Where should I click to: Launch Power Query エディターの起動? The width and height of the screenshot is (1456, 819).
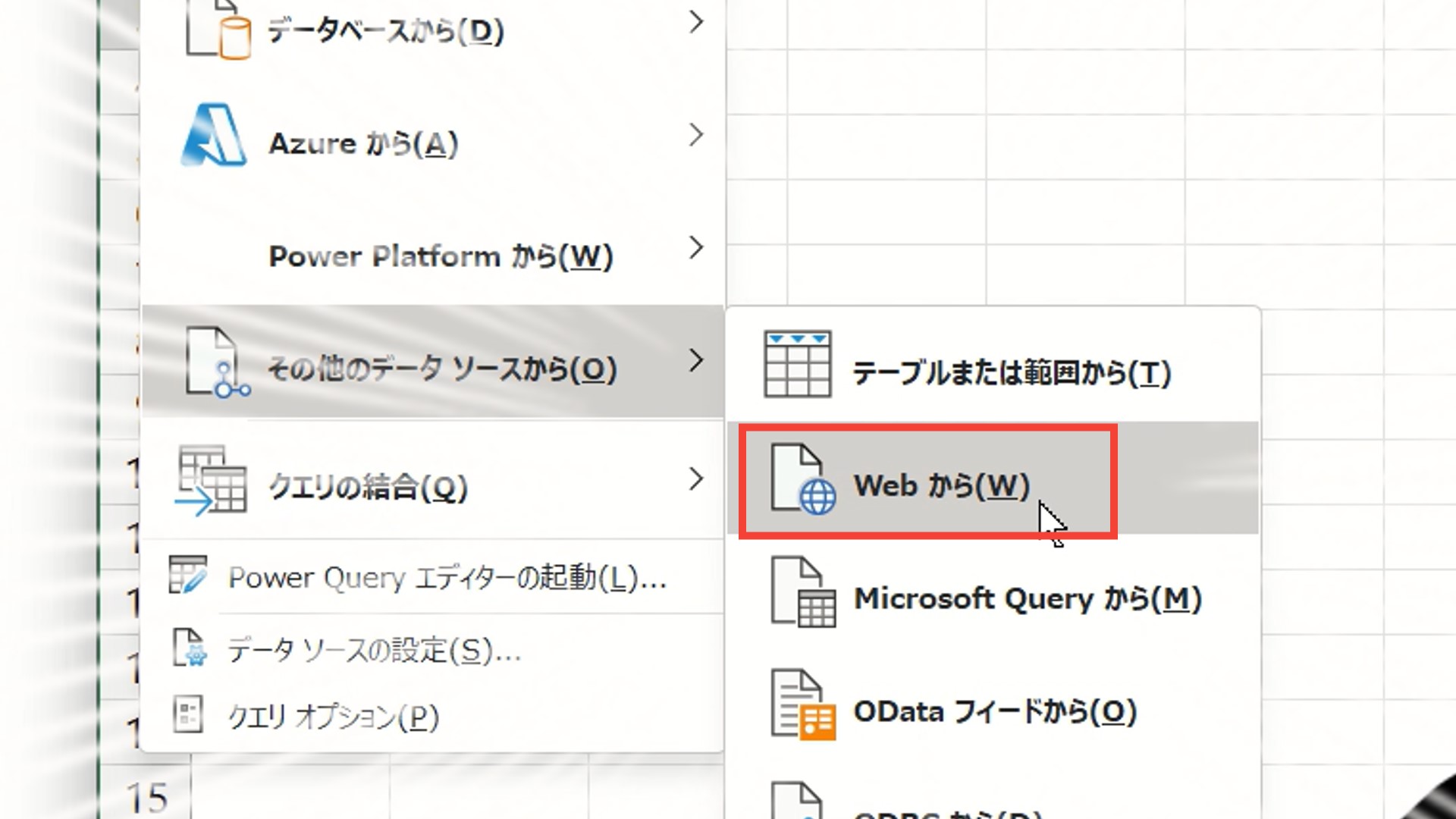(447, 579)
